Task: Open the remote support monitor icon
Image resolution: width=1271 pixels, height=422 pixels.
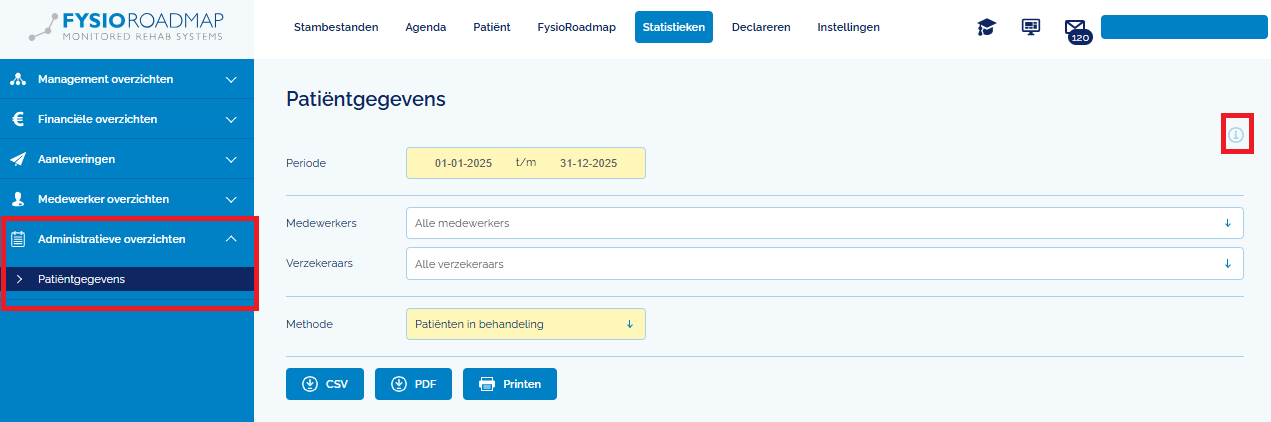Action: (1030, 27)
